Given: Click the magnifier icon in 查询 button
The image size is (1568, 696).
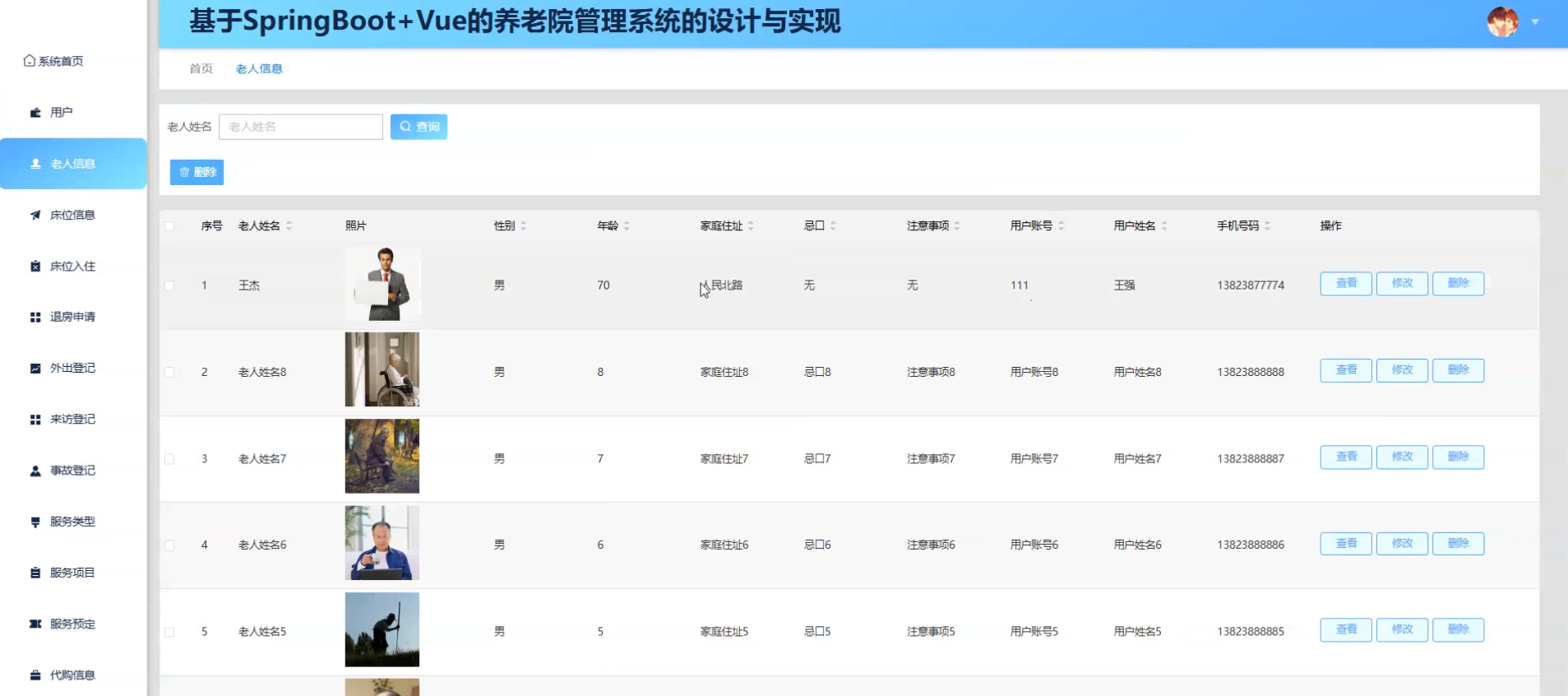Looking at the screenshot, I should [x=405, y=127].
